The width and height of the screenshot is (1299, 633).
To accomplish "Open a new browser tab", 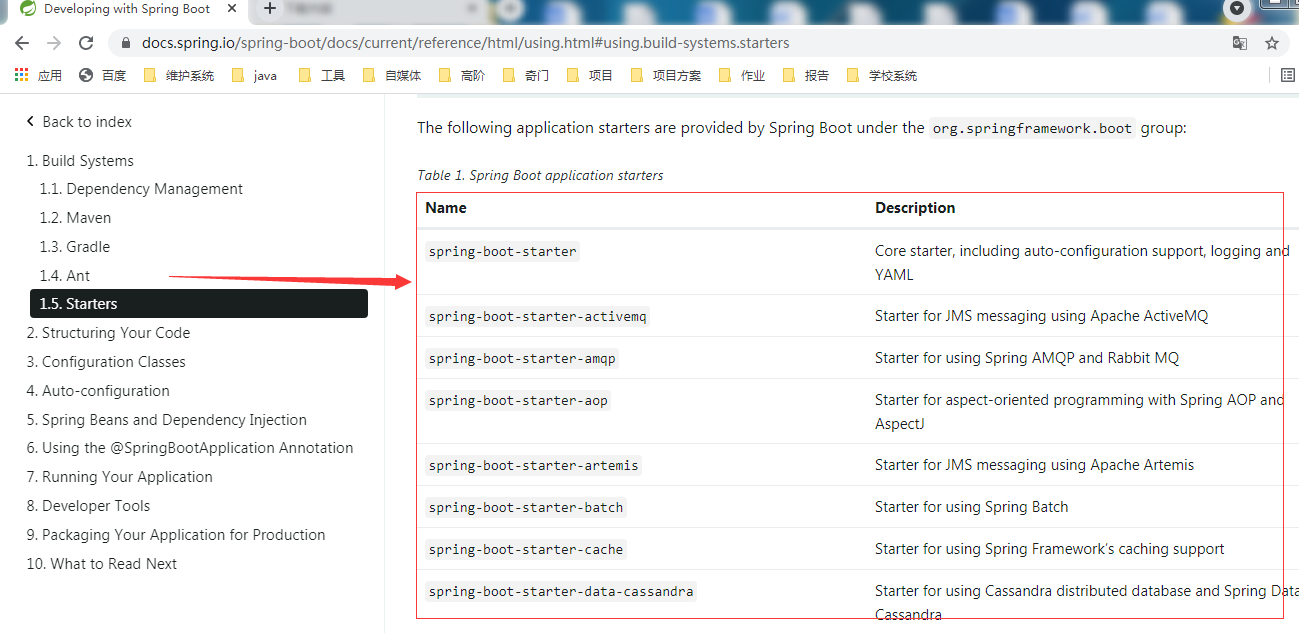I will click(x=269, y=9).
